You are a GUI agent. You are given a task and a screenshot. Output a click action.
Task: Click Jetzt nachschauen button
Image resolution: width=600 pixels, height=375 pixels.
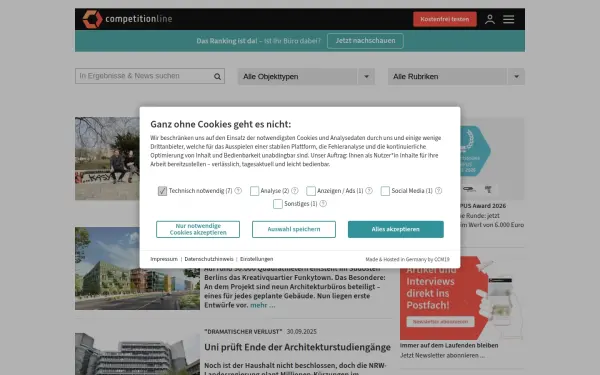pos(365,41)
